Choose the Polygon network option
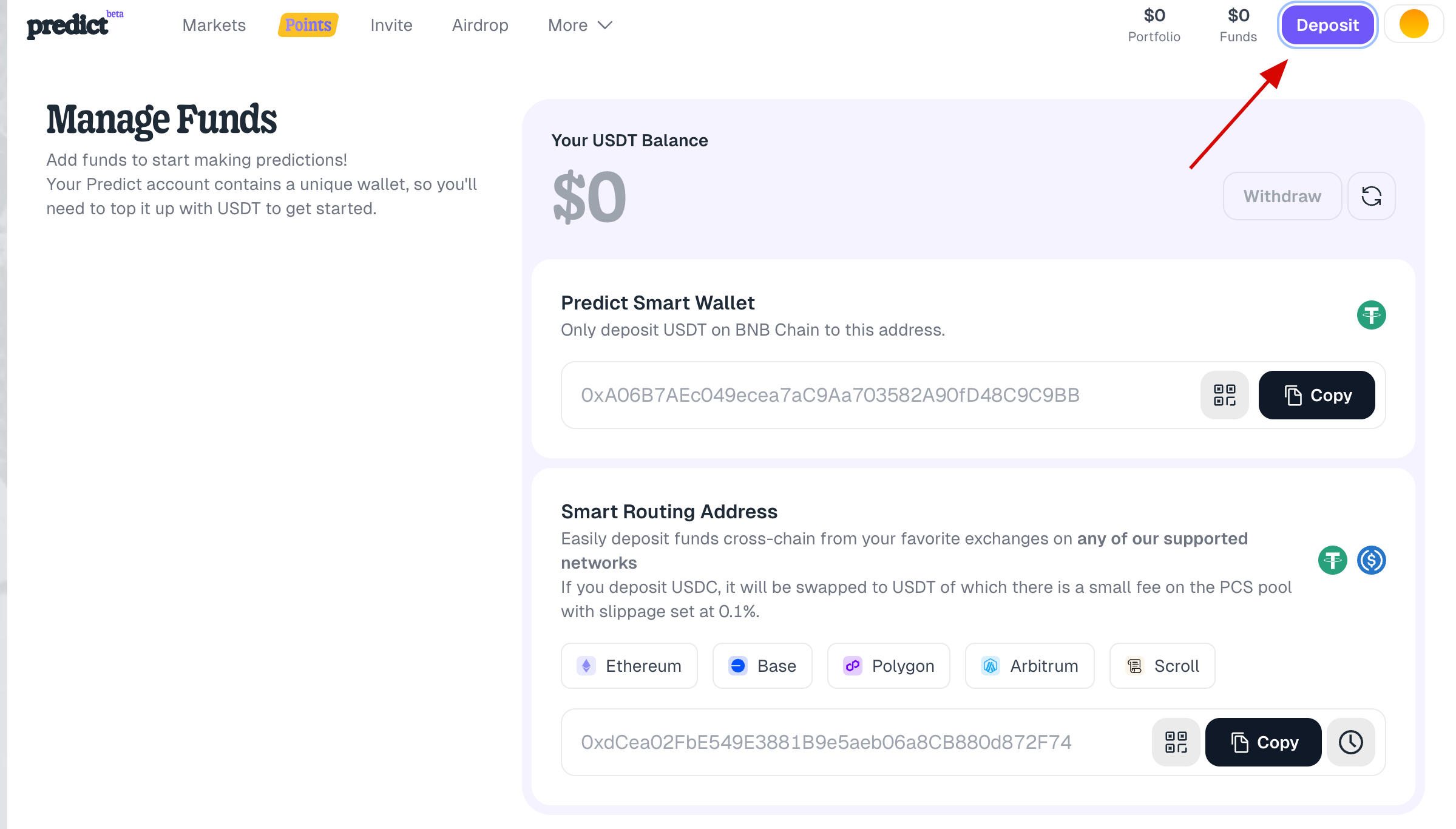1456x829 pixels. (x=889, y=666)
